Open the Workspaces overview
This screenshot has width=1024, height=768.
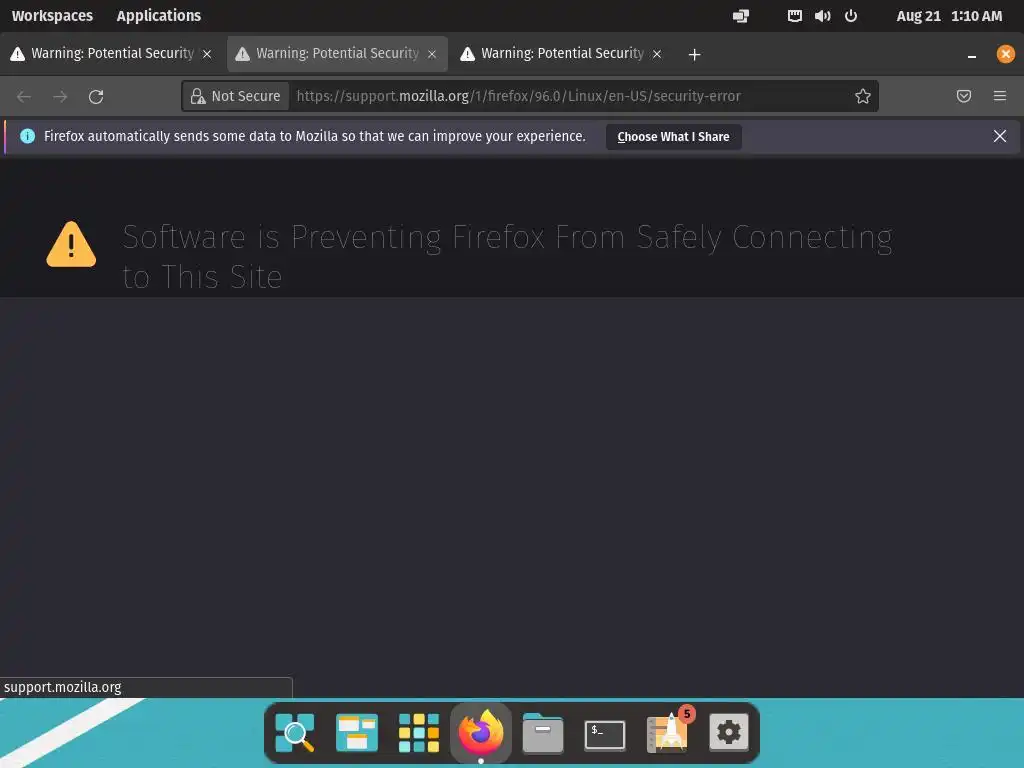tap(52, 16)
